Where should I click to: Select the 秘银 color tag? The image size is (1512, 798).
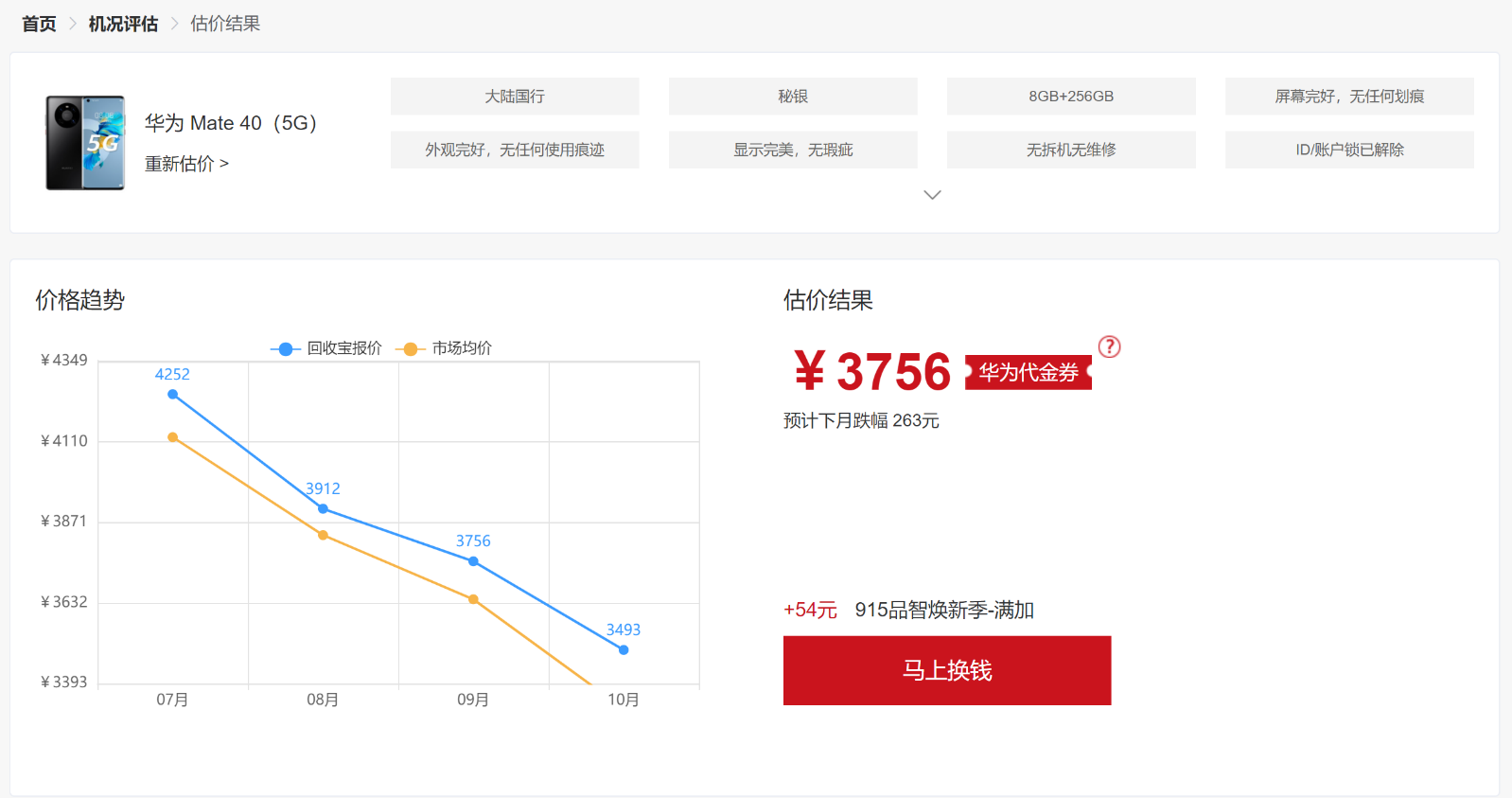pos(793,97)
